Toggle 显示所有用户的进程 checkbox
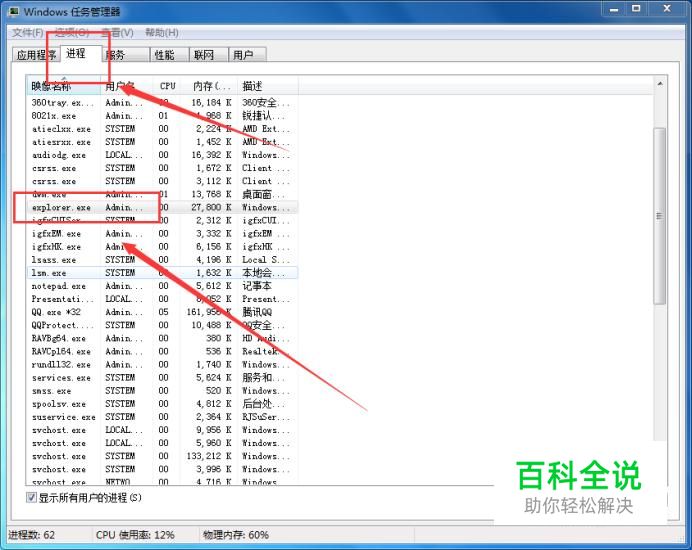692x550 pixels. 31,497
